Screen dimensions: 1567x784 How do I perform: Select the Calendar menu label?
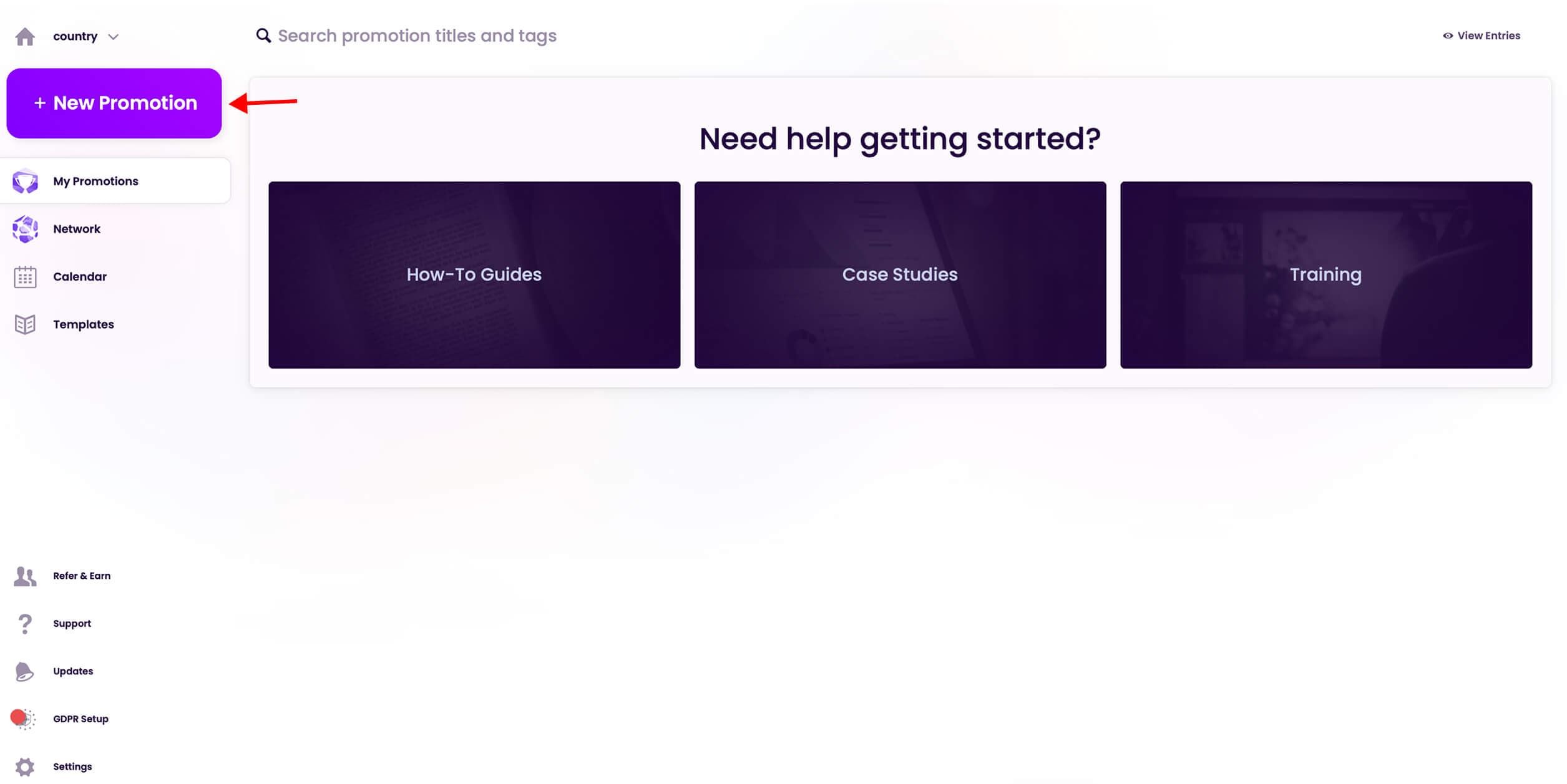[x=80, y=277]
